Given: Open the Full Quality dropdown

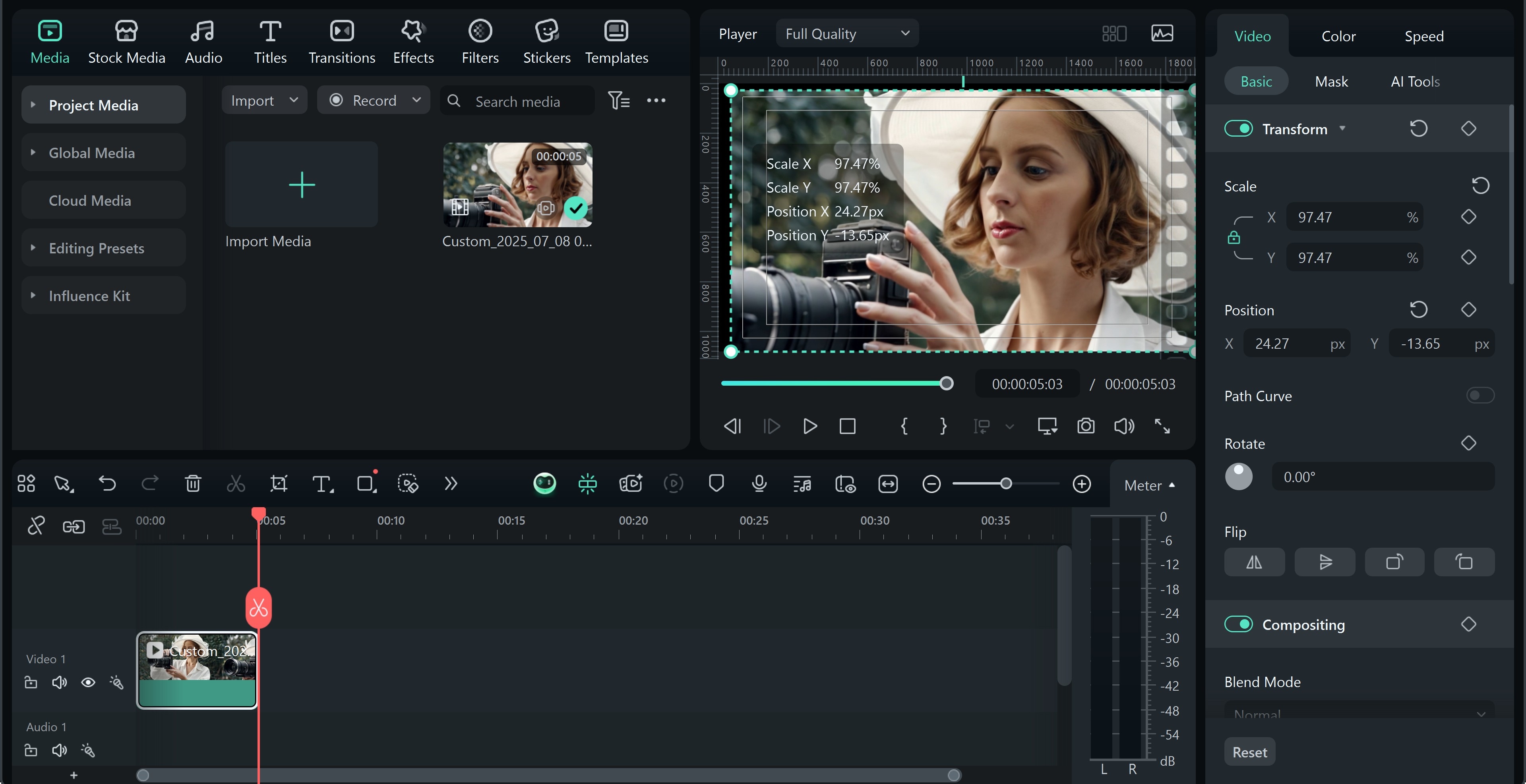Looking at the screenshot, I should point(847,34).
